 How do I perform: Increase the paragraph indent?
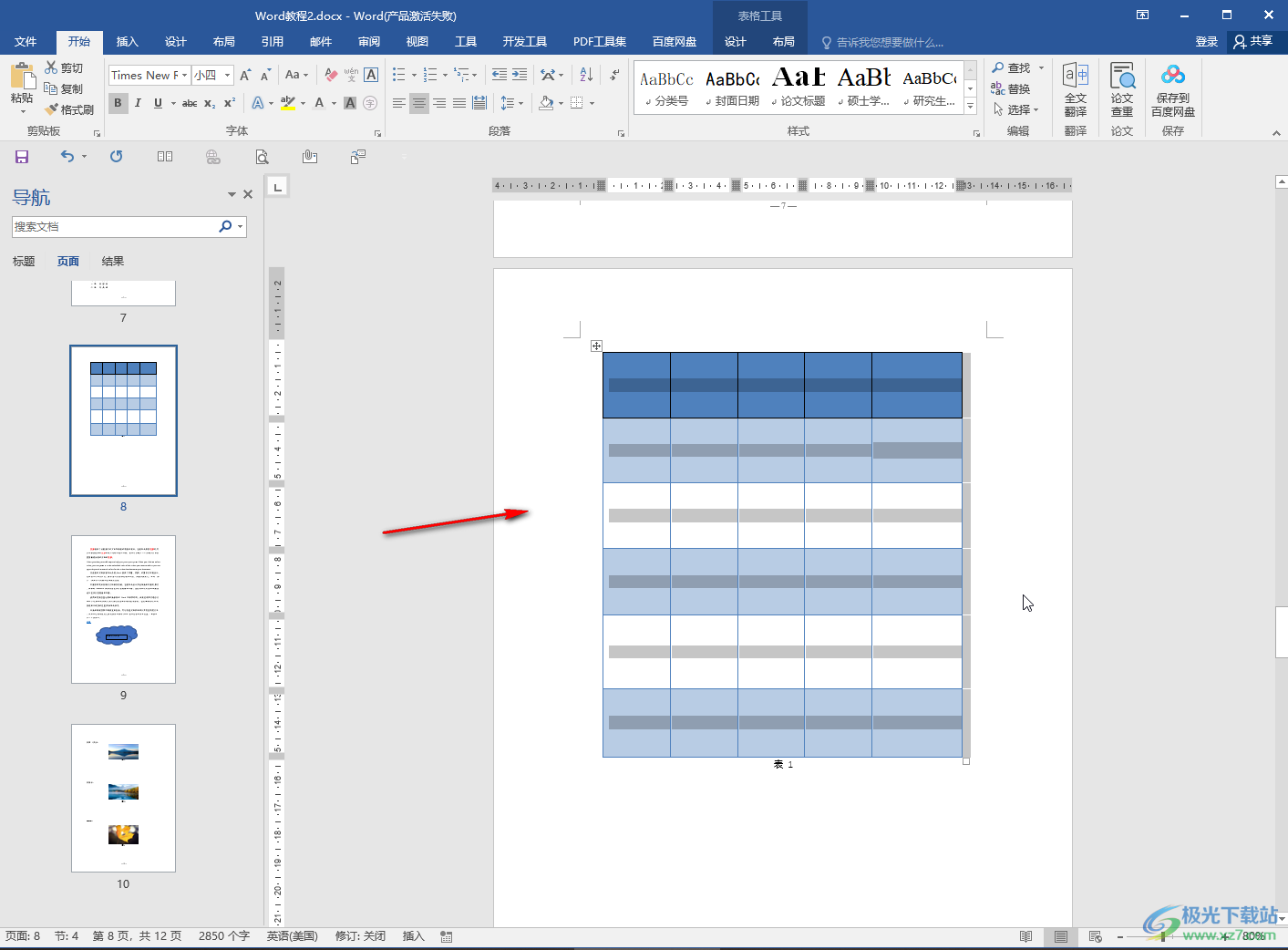tap(520, 75)
